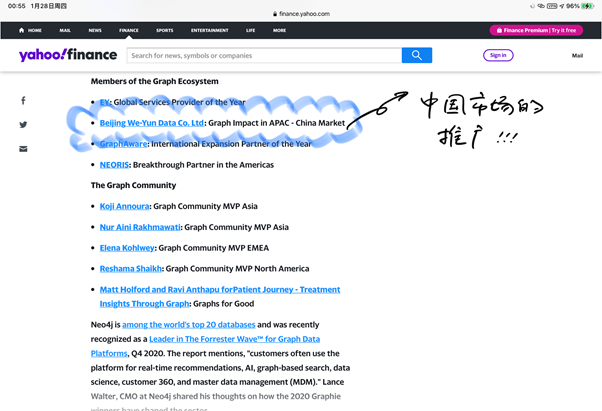The width and height of the screenshot is (602, 411).
Task: Click the Finance Premium Try it free button
Action: [536, 30]
